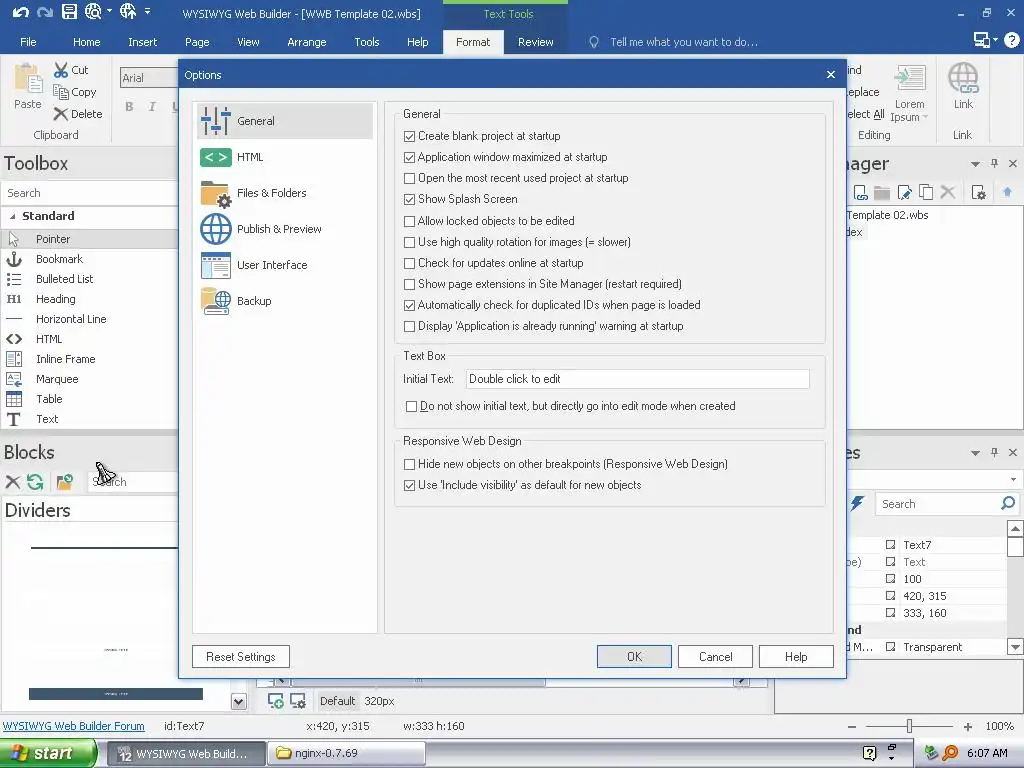Open the File menu
Screen dimensions: 1024x768
coord(28,42)
